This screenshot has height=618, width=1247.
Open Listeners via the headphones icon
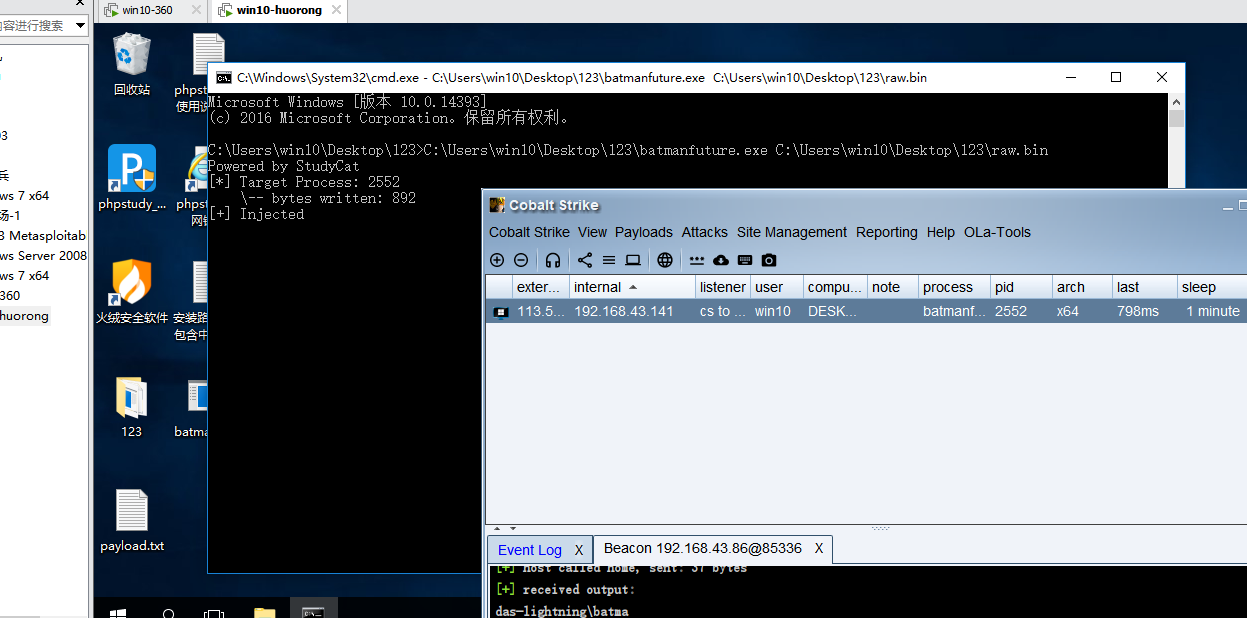(x=553, y=260)
